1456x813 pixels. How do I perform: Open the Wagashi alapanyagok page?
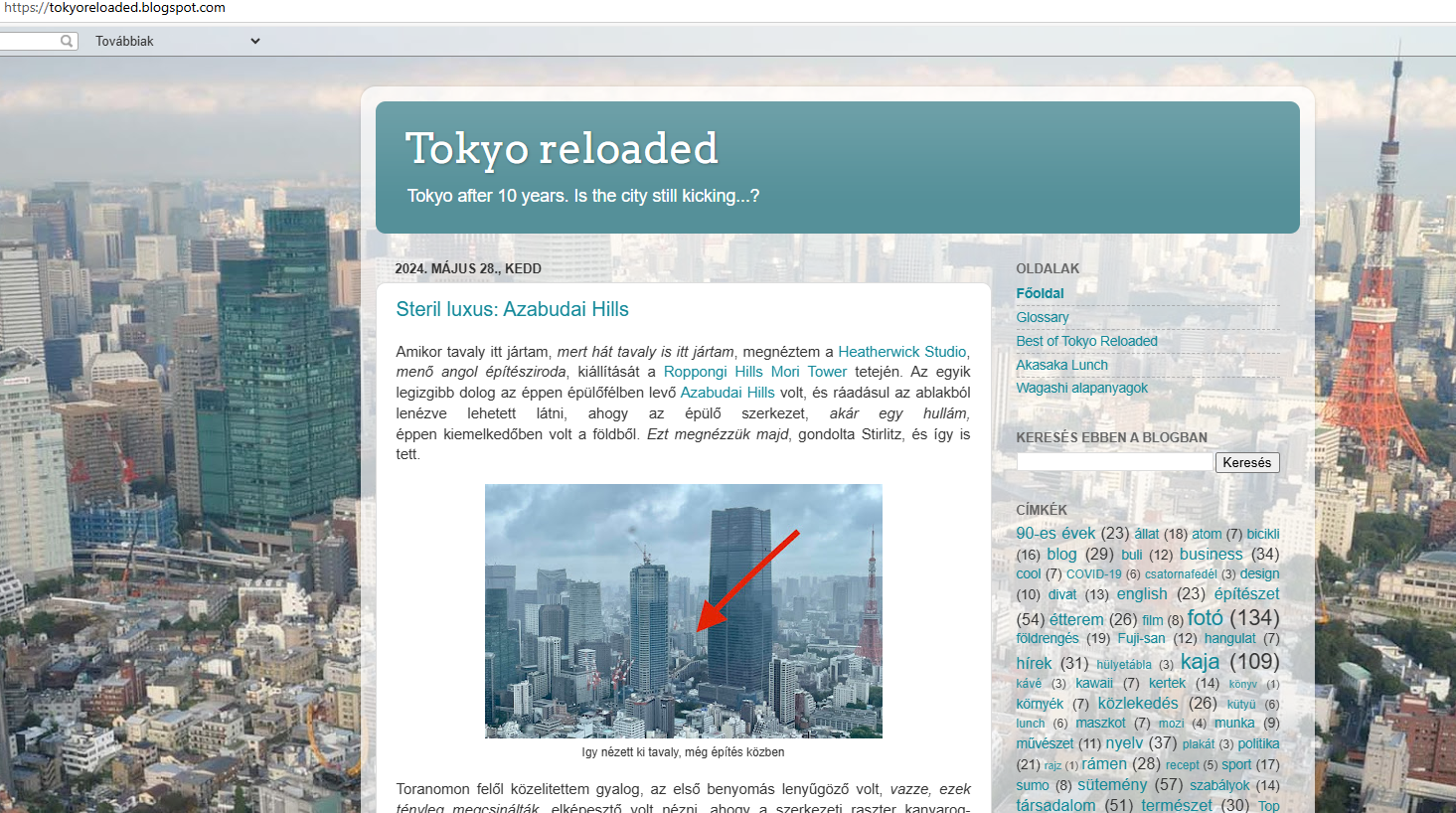(1081, 388)
